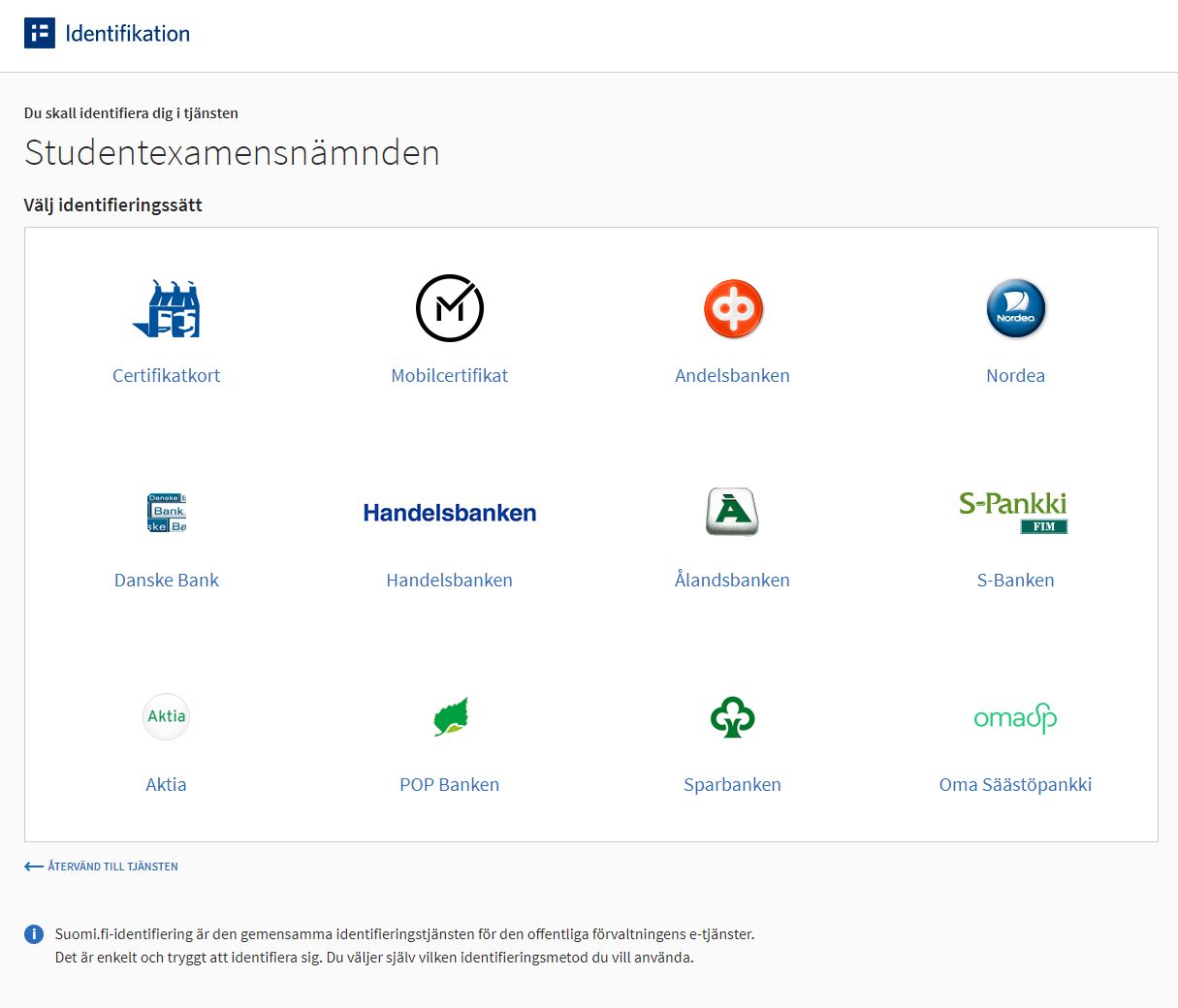This screenshot has width=1178, height=1008.
Task: Select the Sparbanken tree logo
Action: pyautogui.click(x=733, y=717)
